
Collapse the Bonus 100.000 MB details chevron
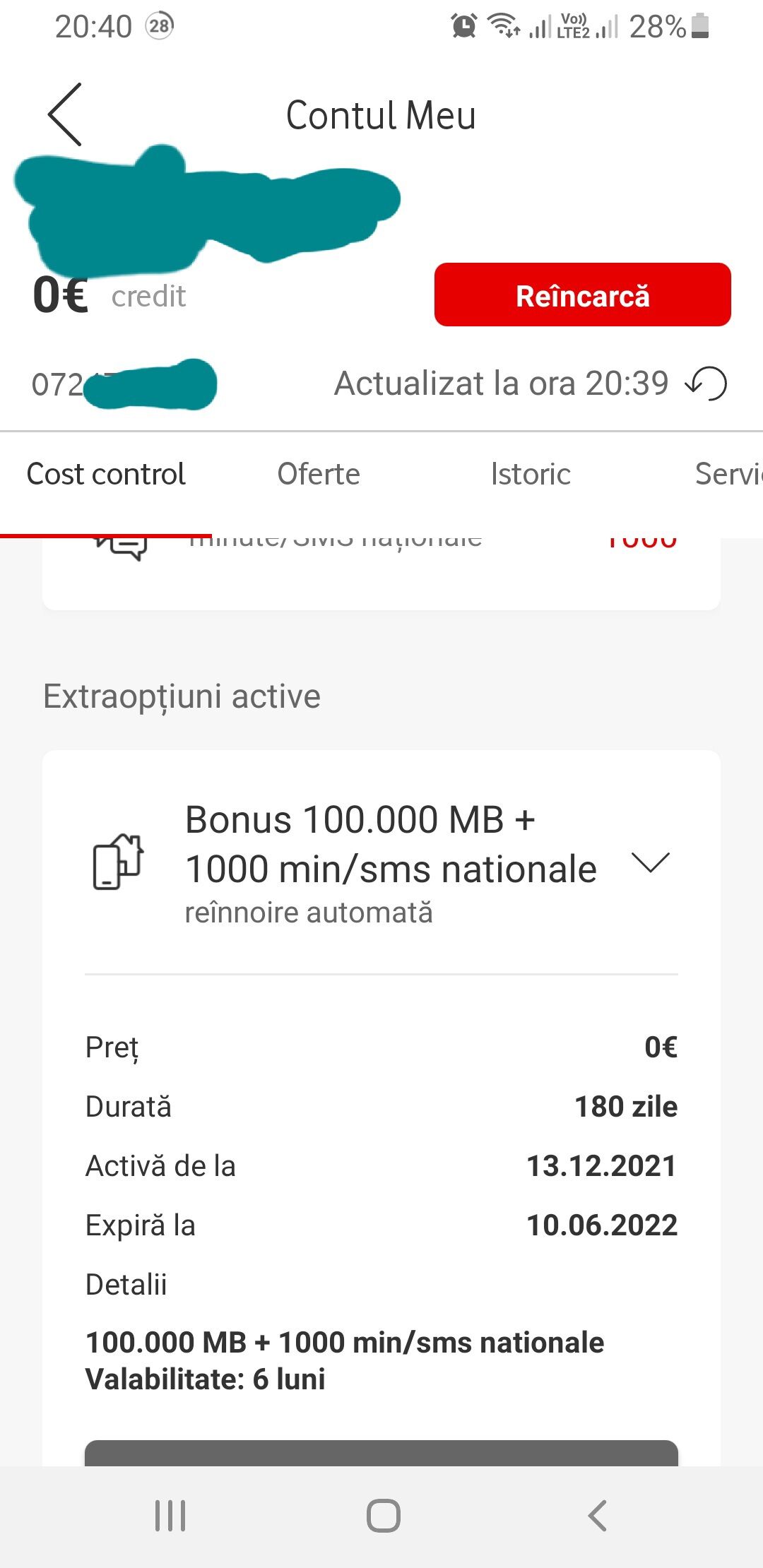point(650,862)
